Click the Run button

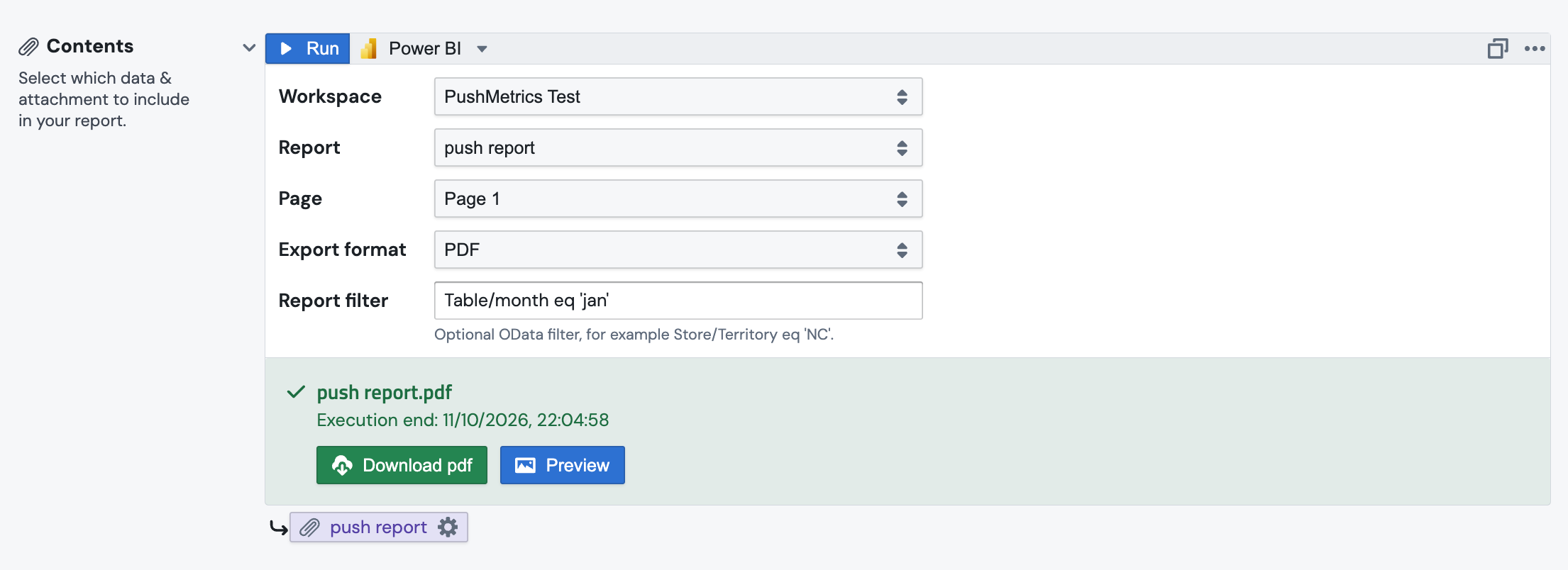tap(307, 48)
